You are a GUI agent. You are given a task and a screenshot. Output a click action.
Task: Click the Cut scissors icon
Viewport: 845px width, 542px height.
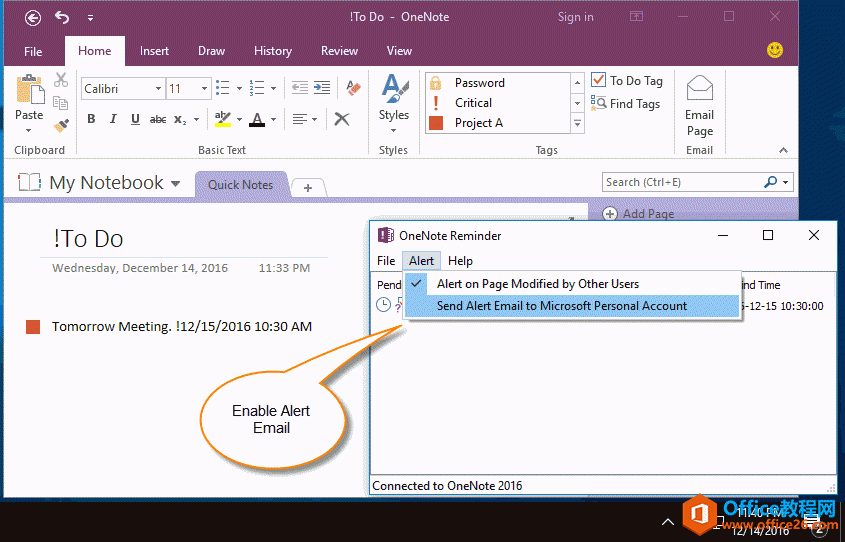(x=61, y=80)
